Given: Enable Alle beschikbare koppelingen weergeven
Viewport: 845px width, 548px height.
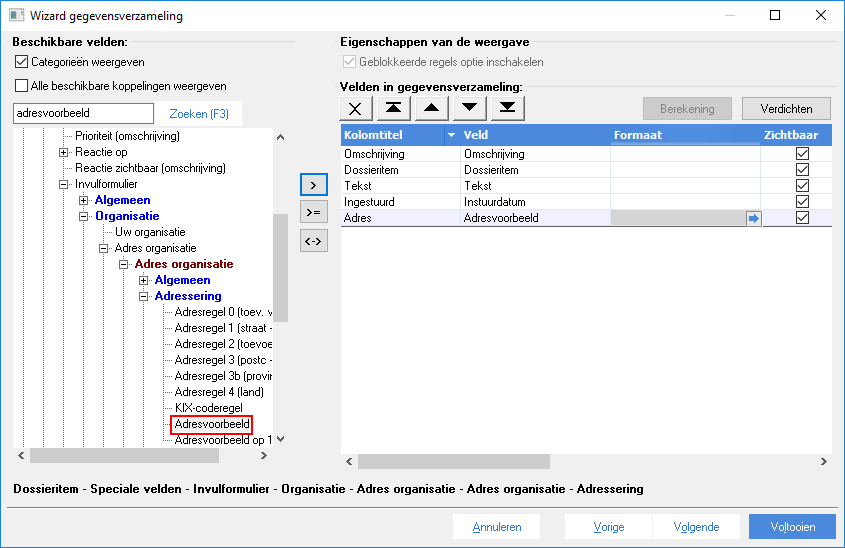Looking at the screenshot, I should pyautogui.click(x=22, y=86).
